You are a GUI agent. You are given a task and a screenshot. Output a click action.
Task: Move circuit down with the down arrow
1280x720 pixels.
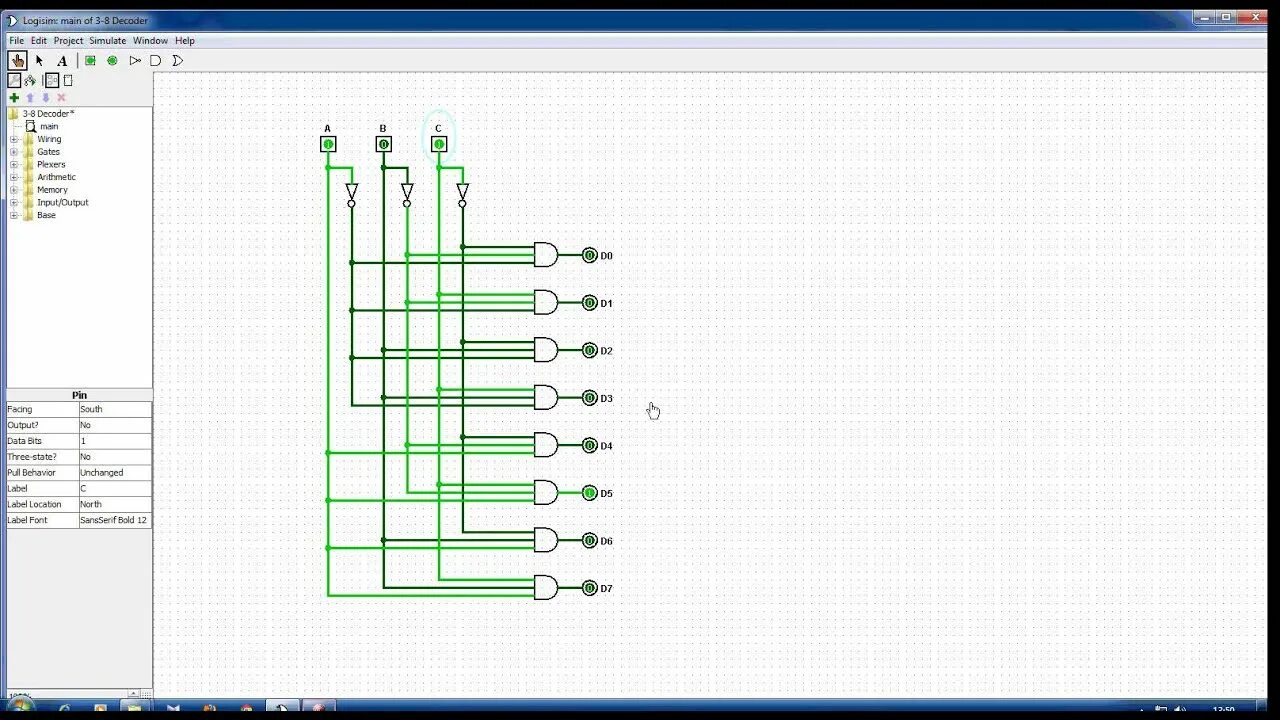click(x=46, y=97)
